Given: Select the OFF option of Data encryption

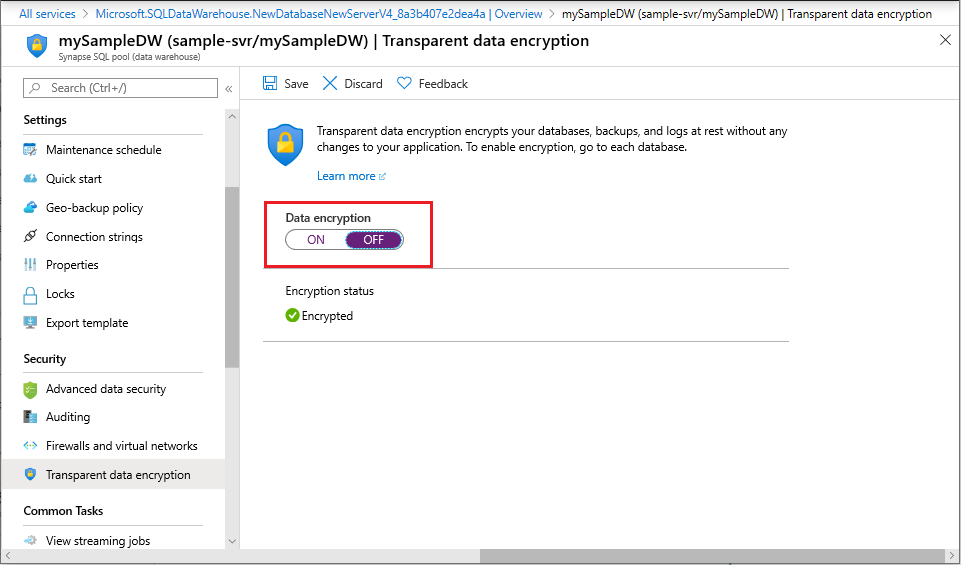Looking at the screenshot, I should 373,240.
